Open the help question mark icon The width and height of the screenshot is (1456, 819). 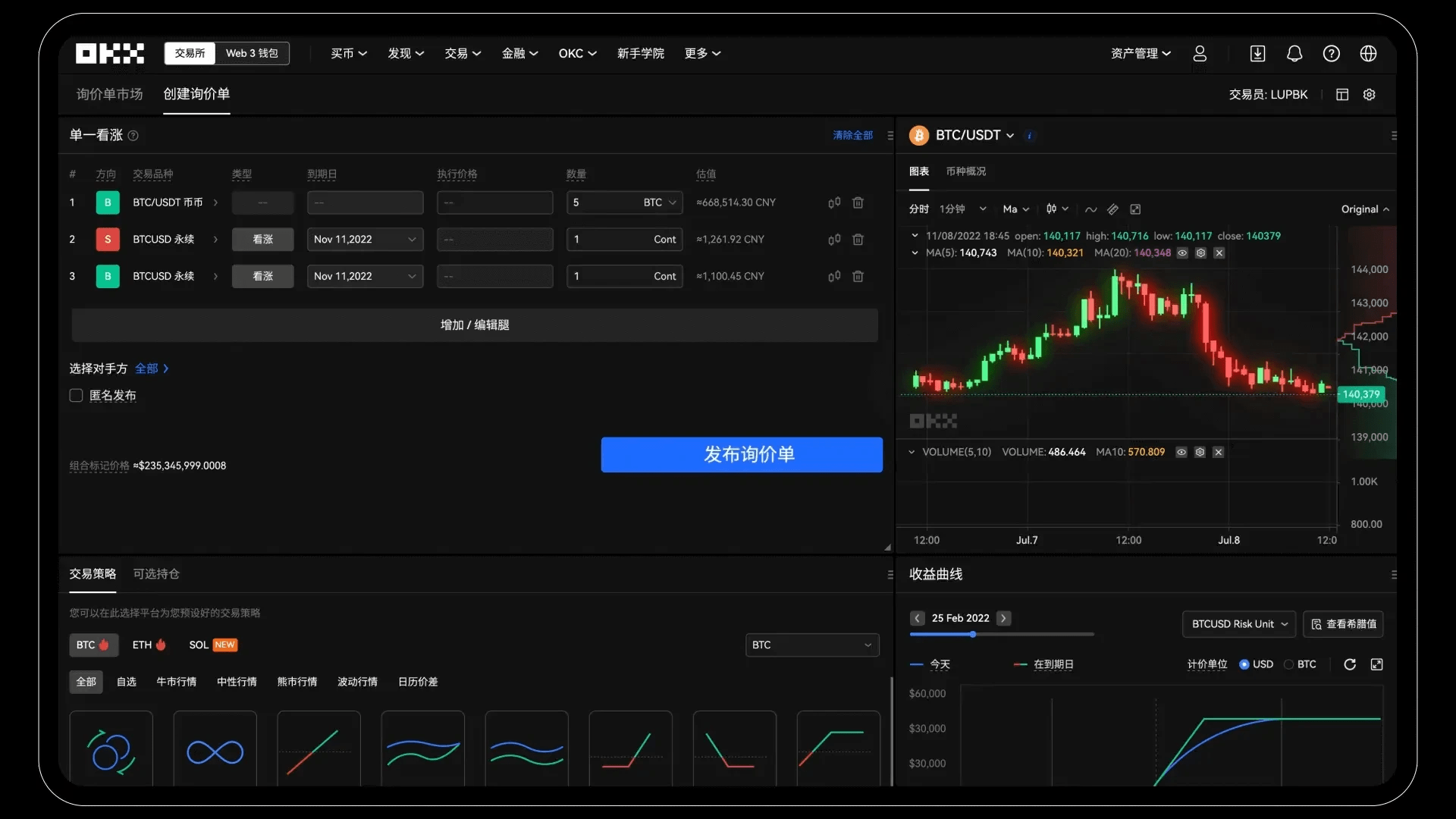[1331, 53]
